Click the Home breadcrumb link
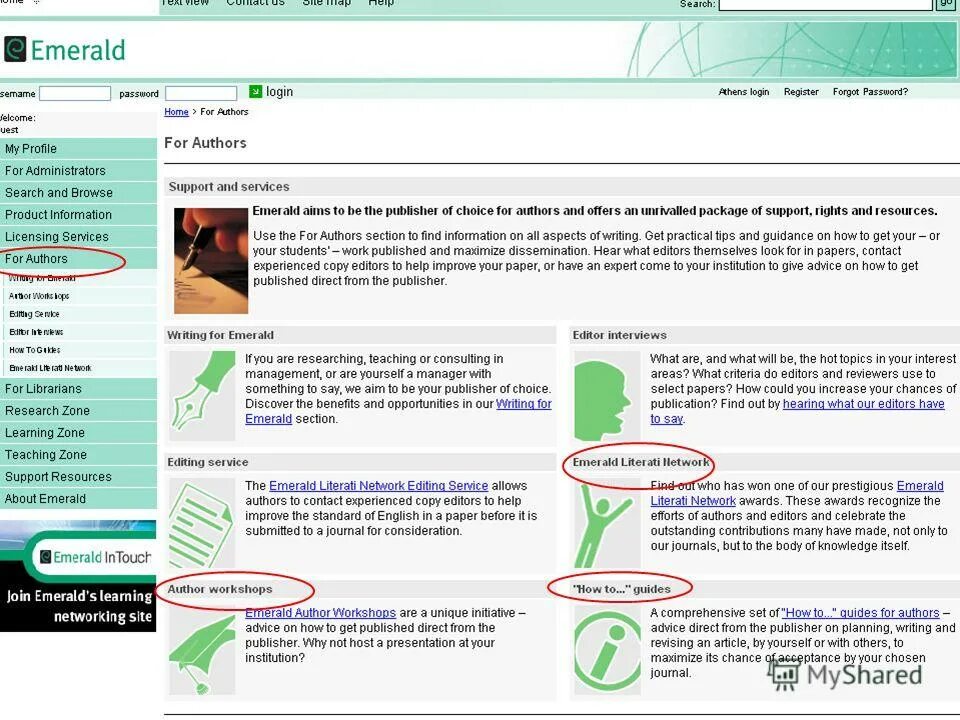This screenshot has height=720, width=960. click(176, 112)
